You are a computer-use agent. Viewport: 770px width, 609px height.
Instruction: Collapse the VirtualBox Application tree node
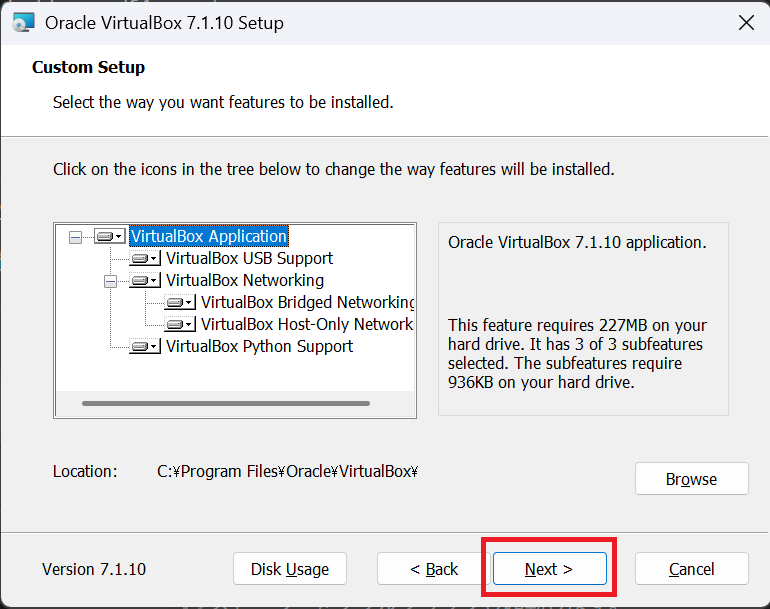[75, 237]
